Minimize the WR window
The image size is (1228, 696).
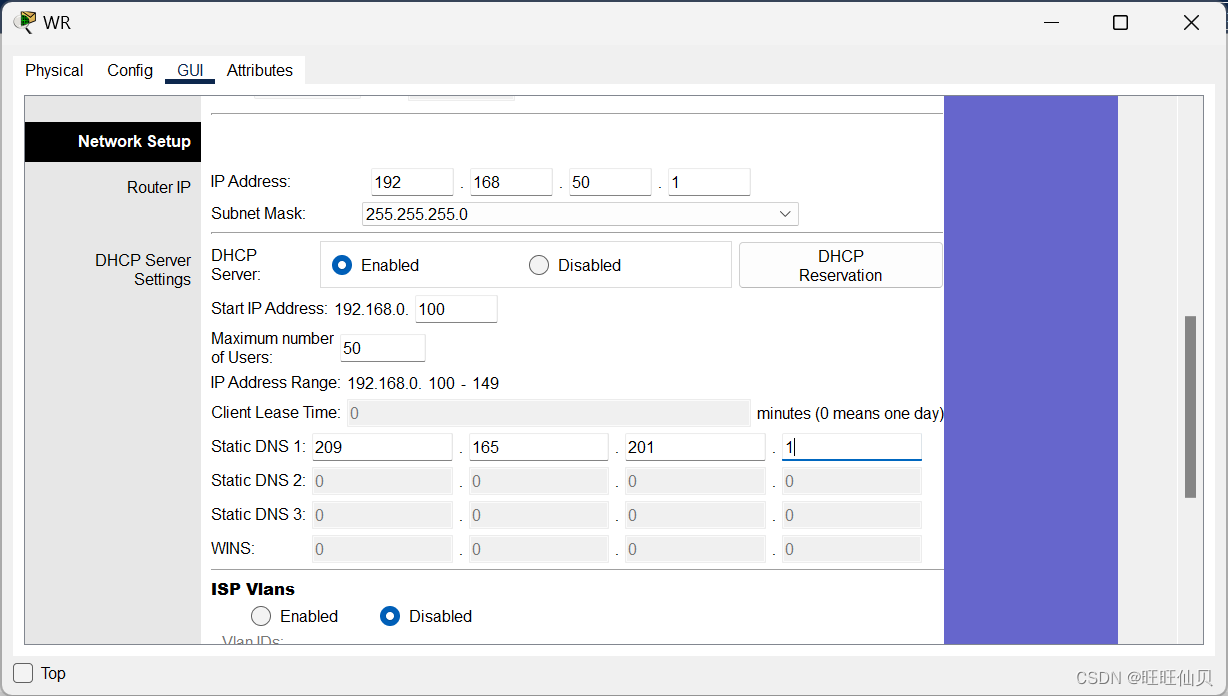point(1050,22)
